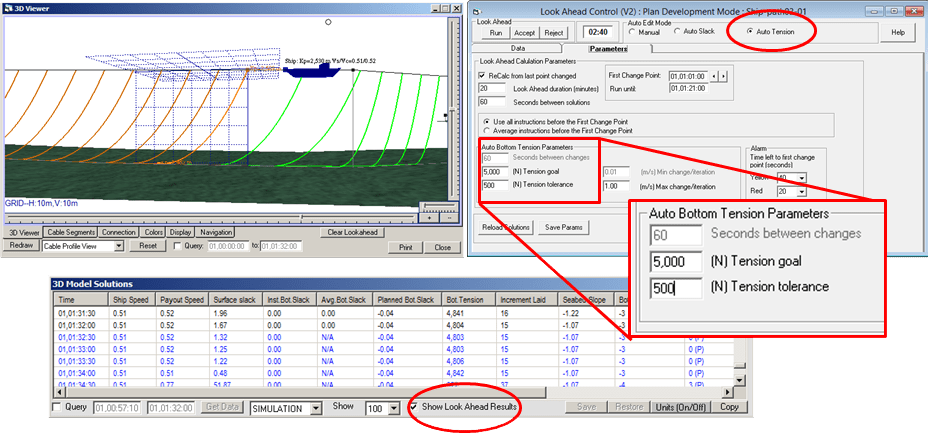Toggle ReCalc from last point changed

click(482, 76)
